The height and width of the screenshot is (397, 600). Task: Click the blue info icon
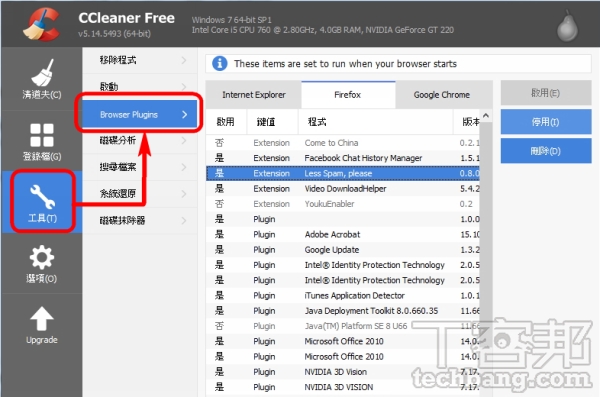(x=220, y=64)
